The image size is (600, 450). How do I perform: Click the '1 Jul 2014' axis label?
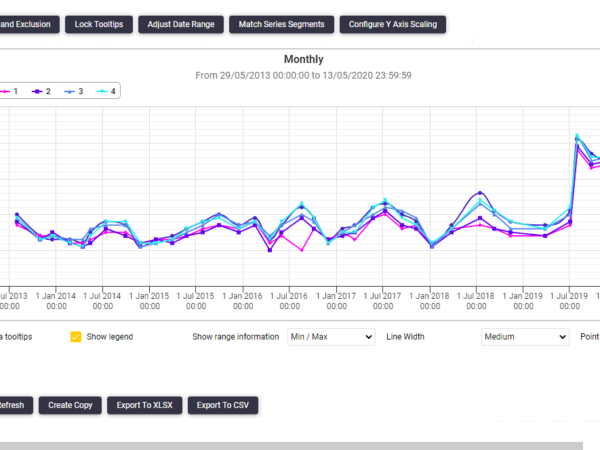[102, 301]
